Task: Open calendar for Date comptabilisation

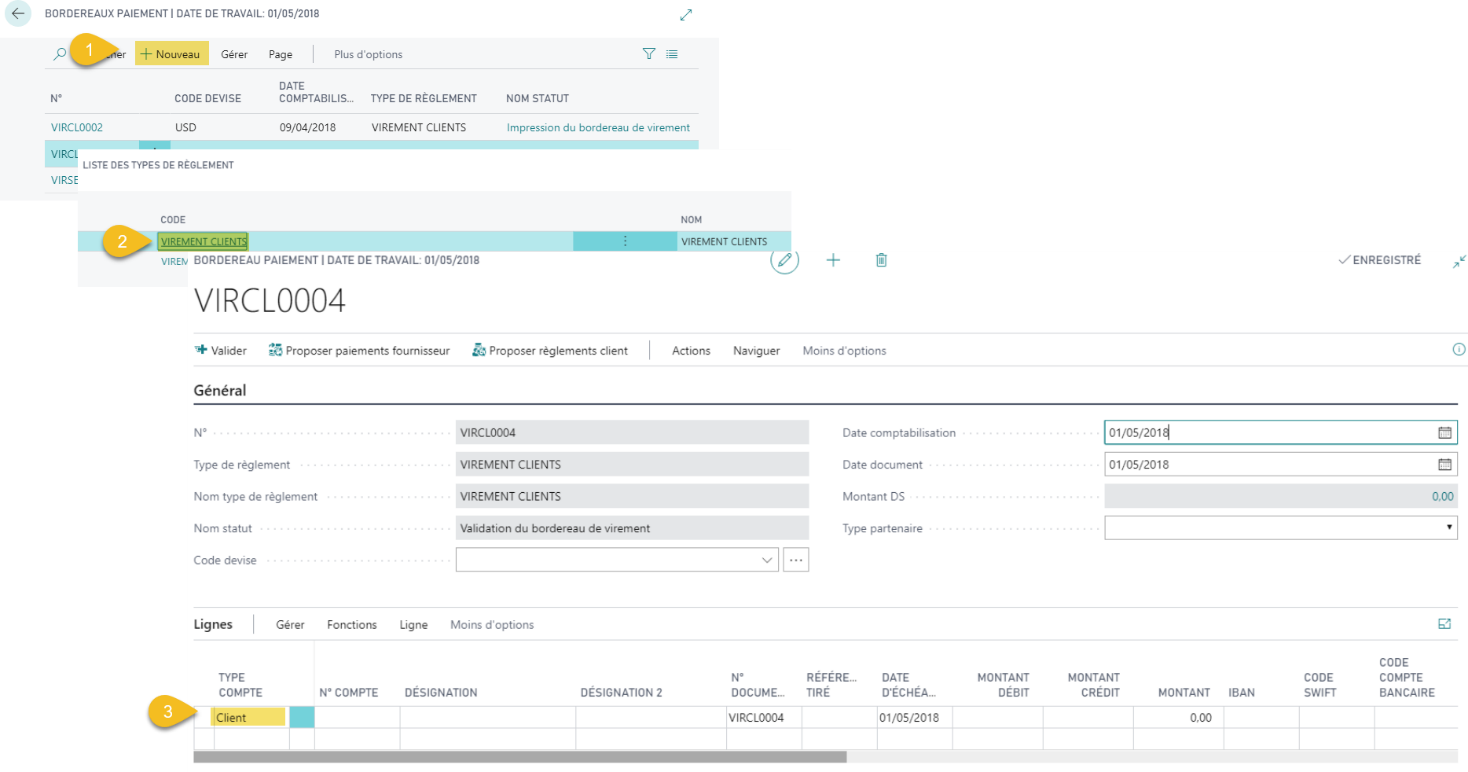Action: tap(1444, 433)
